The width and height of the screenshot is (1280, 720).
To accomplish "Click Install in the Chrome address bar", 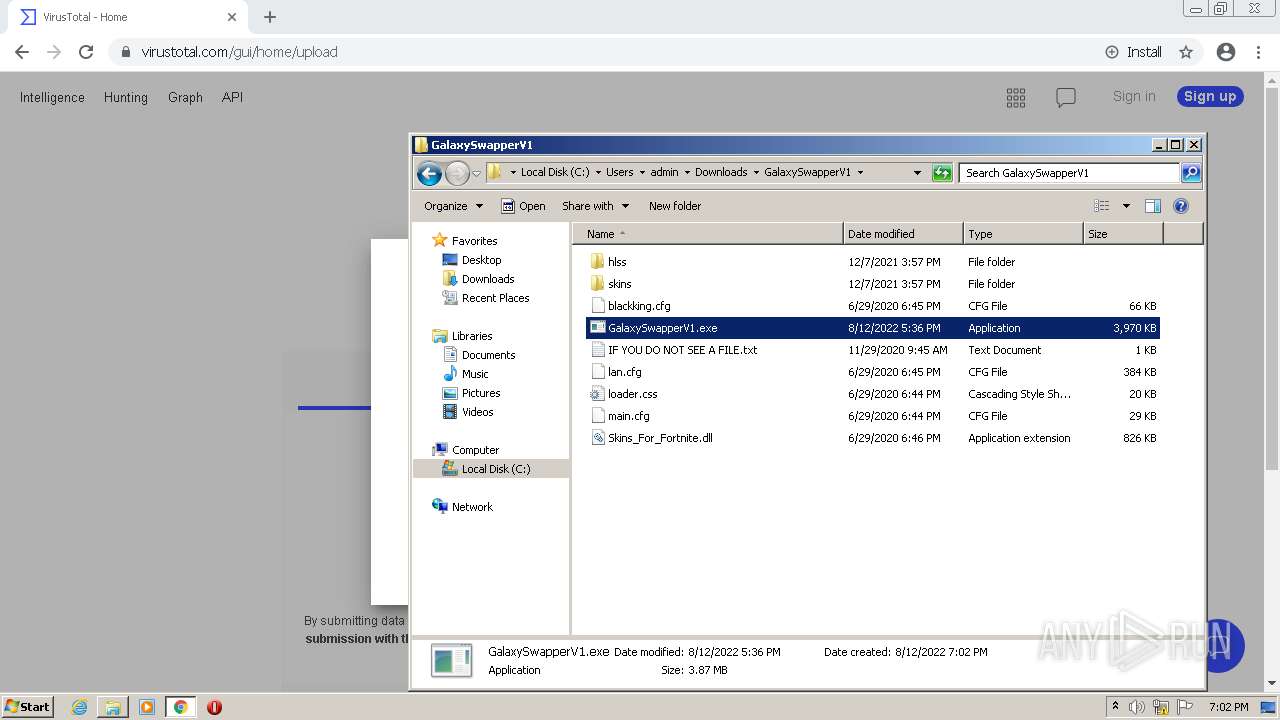I will (1133, 52).
